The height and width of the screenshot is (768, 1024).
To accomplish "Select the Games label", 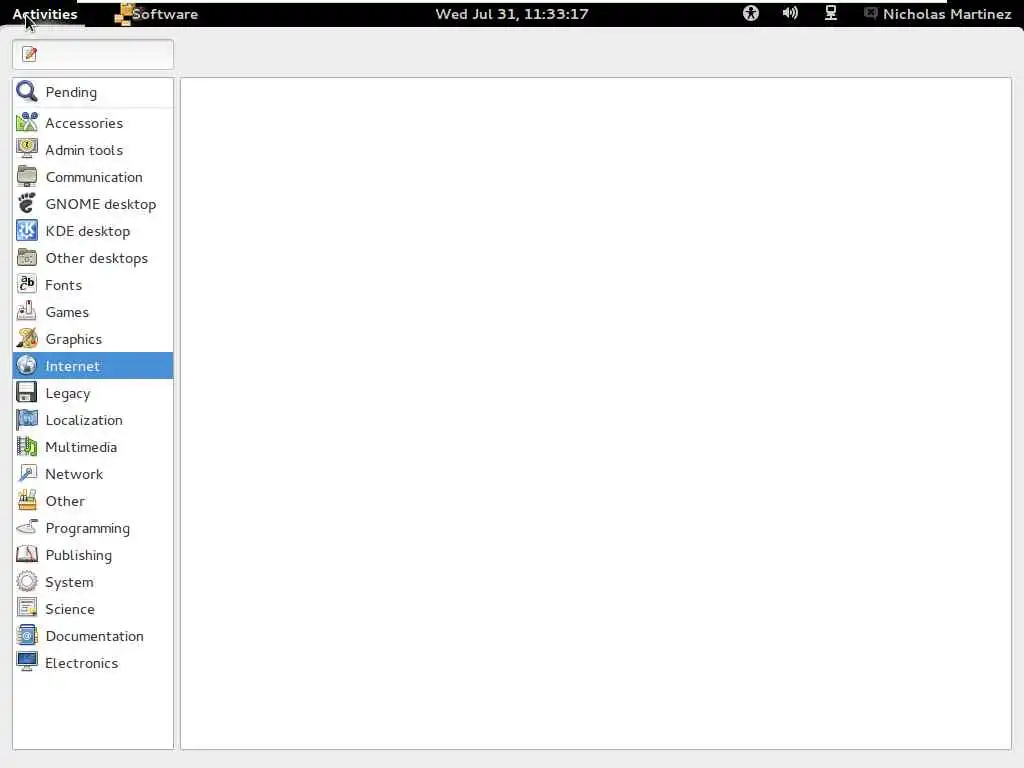I will coord(67,312).
